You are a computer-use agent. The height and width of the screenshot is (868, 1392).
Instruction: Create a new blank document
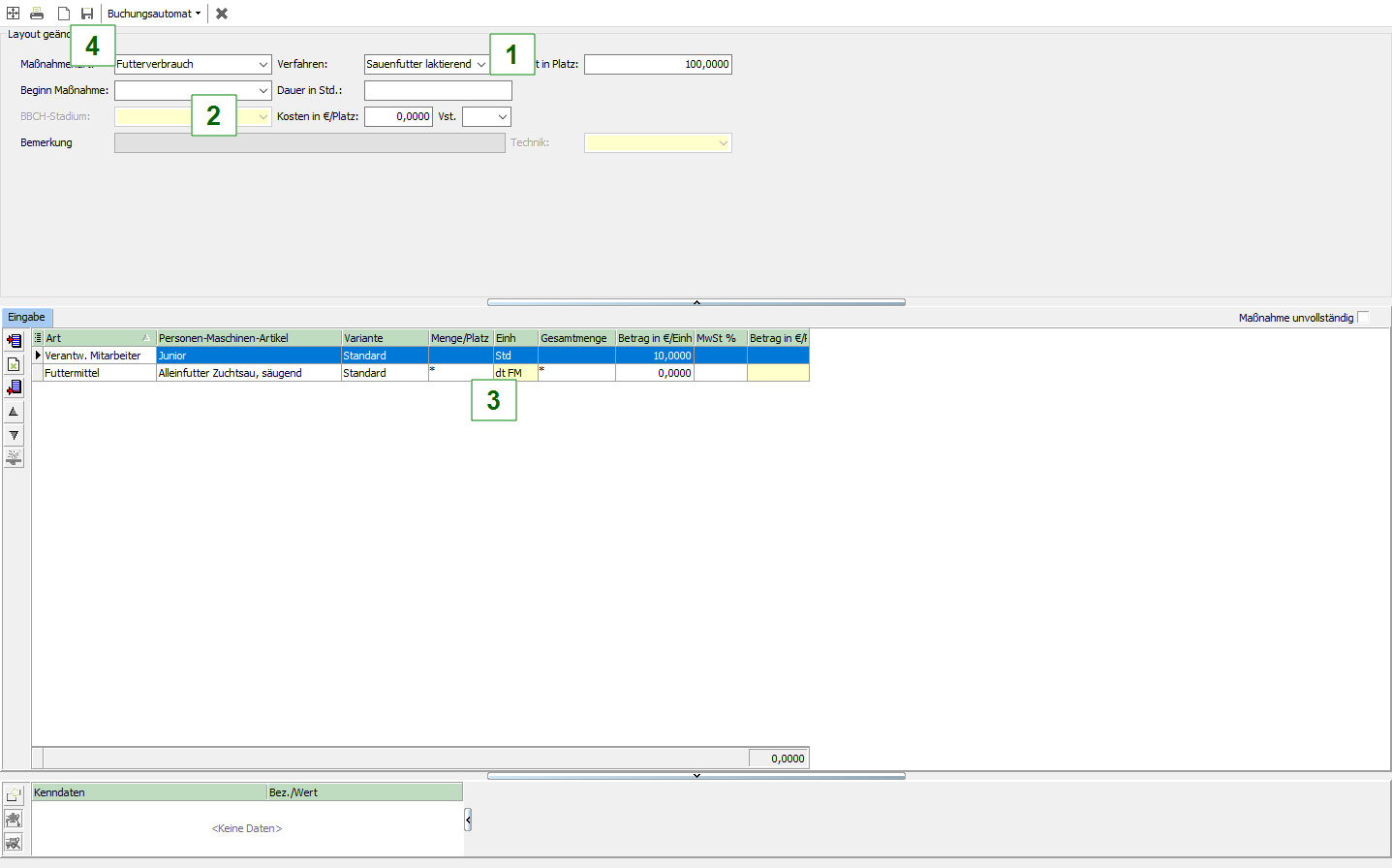[x=63, y=14]
